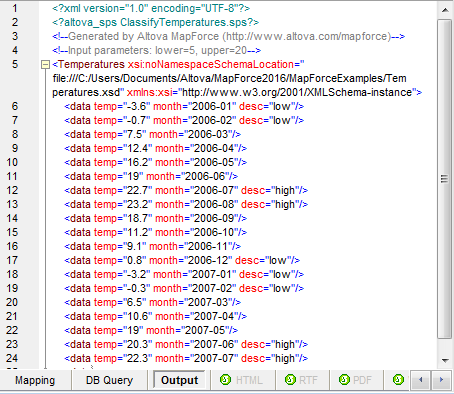Click the green StyleVision icon on PDF tab

point(344,379)
